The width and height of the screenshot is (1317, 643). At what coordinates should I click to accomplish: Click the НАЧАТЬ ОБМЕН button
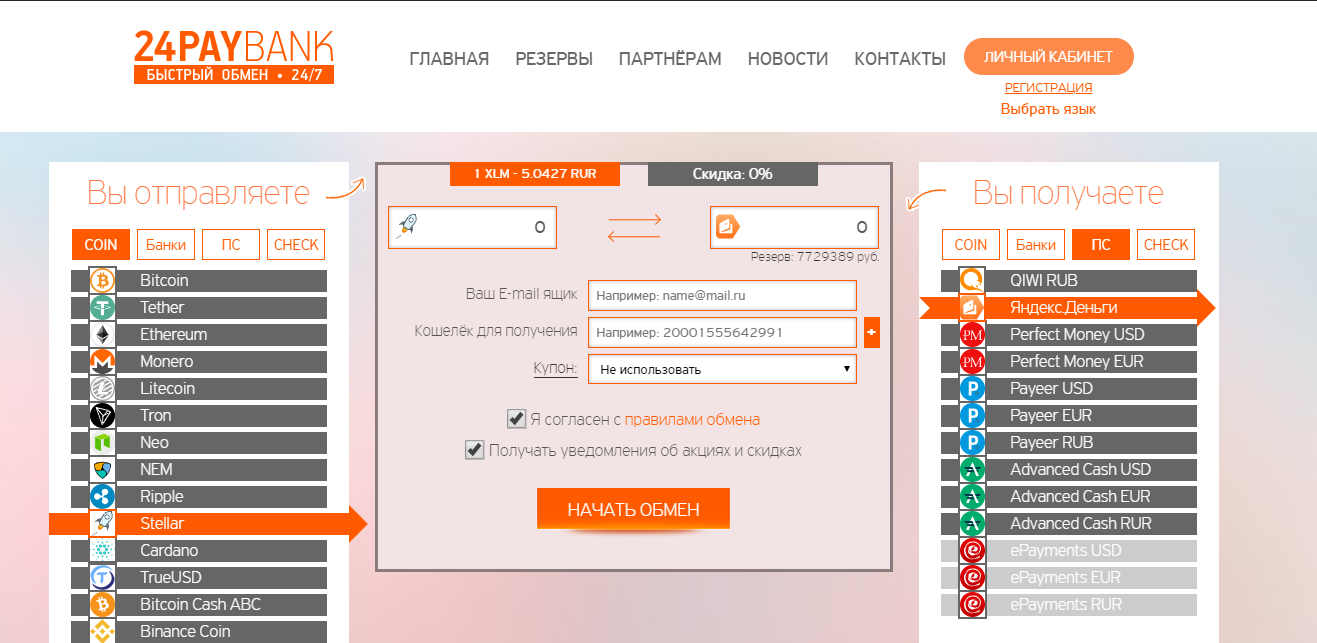(x=633, y=509)
